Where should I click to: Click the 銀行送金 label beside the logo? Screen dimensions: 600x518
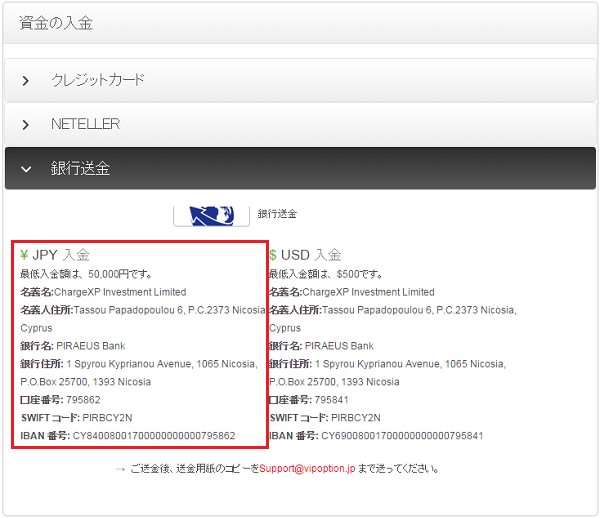pyautogui.click(x=277, y=213)
